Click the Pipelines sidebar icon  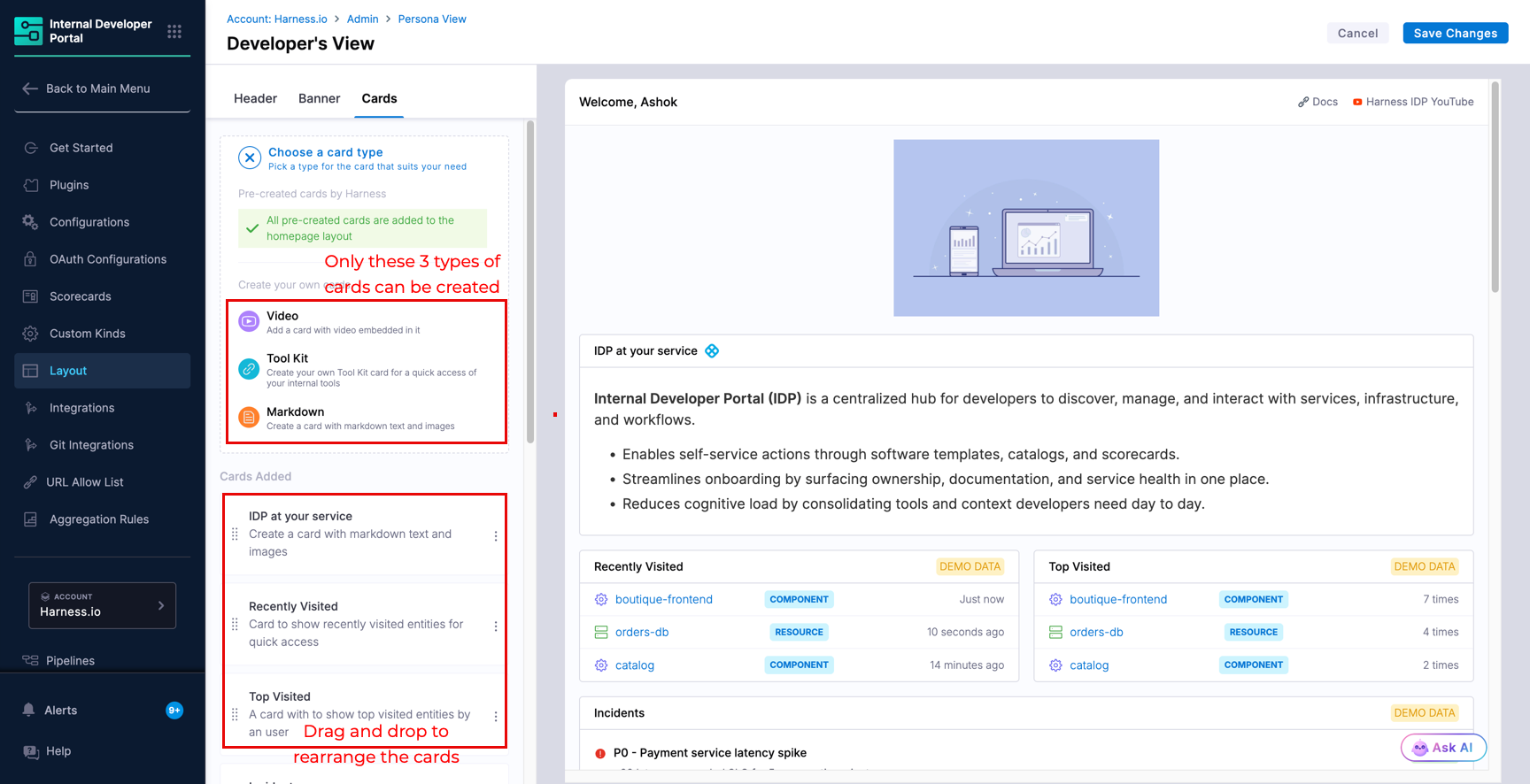tap(30, 660)
